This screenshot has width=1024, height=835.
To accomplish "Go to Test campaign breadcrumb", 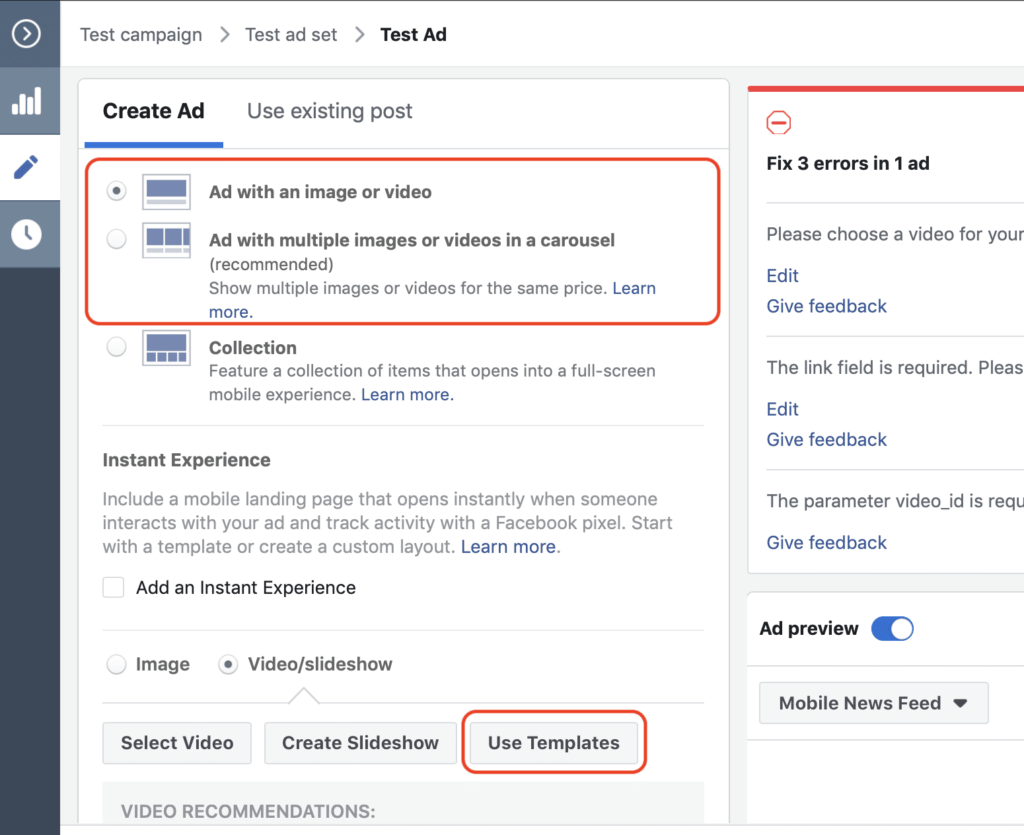I will click(141, 35).
